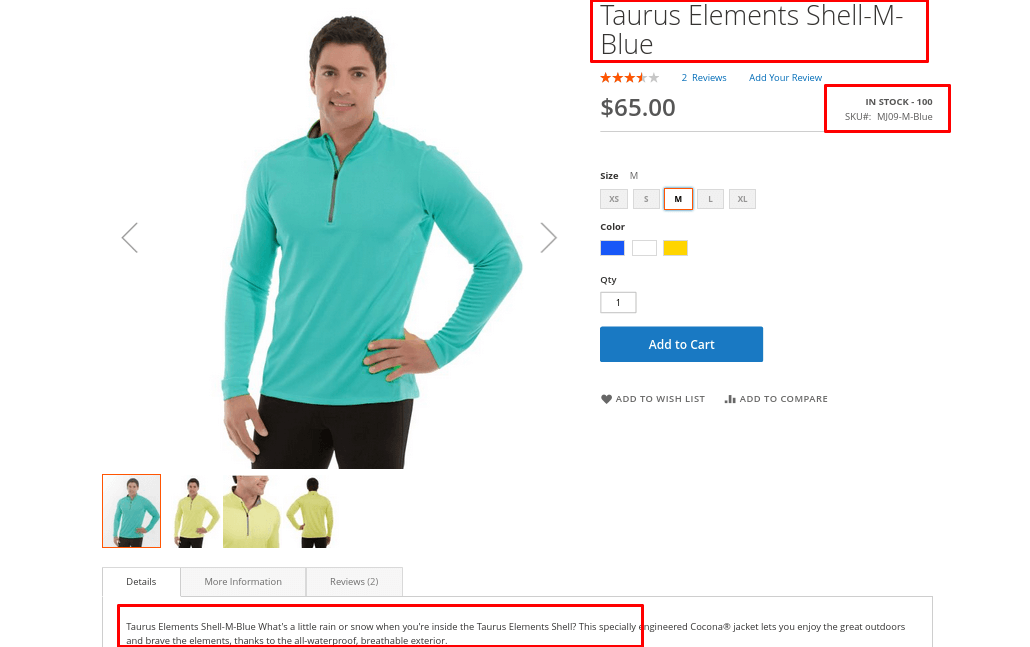Image resolution: width=1030 pixels, height=647 pixels.
Task: Switch to the Reviews (2) tab
Action: click(354, 582)
